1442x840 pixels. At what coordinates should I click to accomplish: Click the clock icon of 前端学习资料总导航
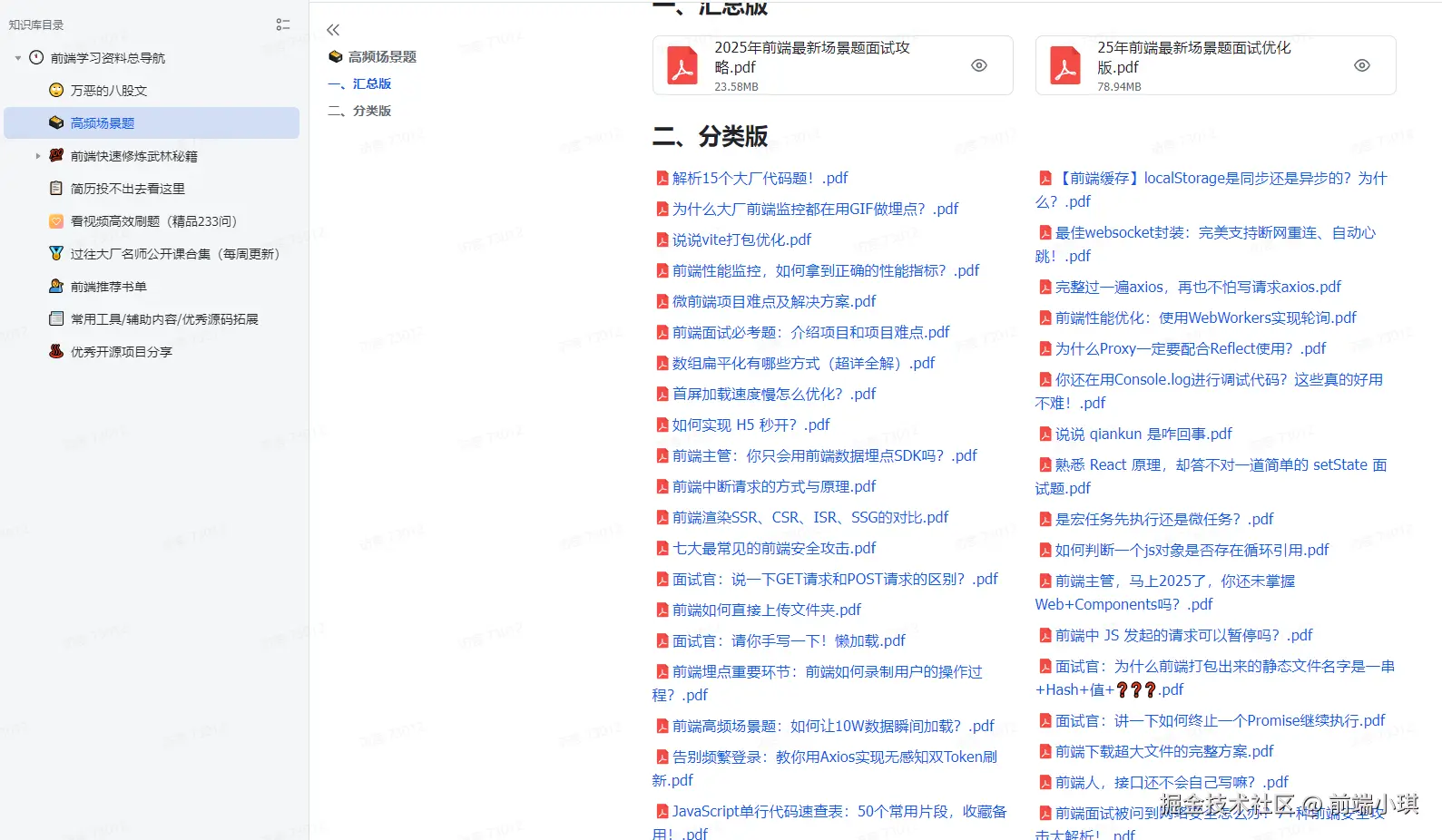point(36,57)
